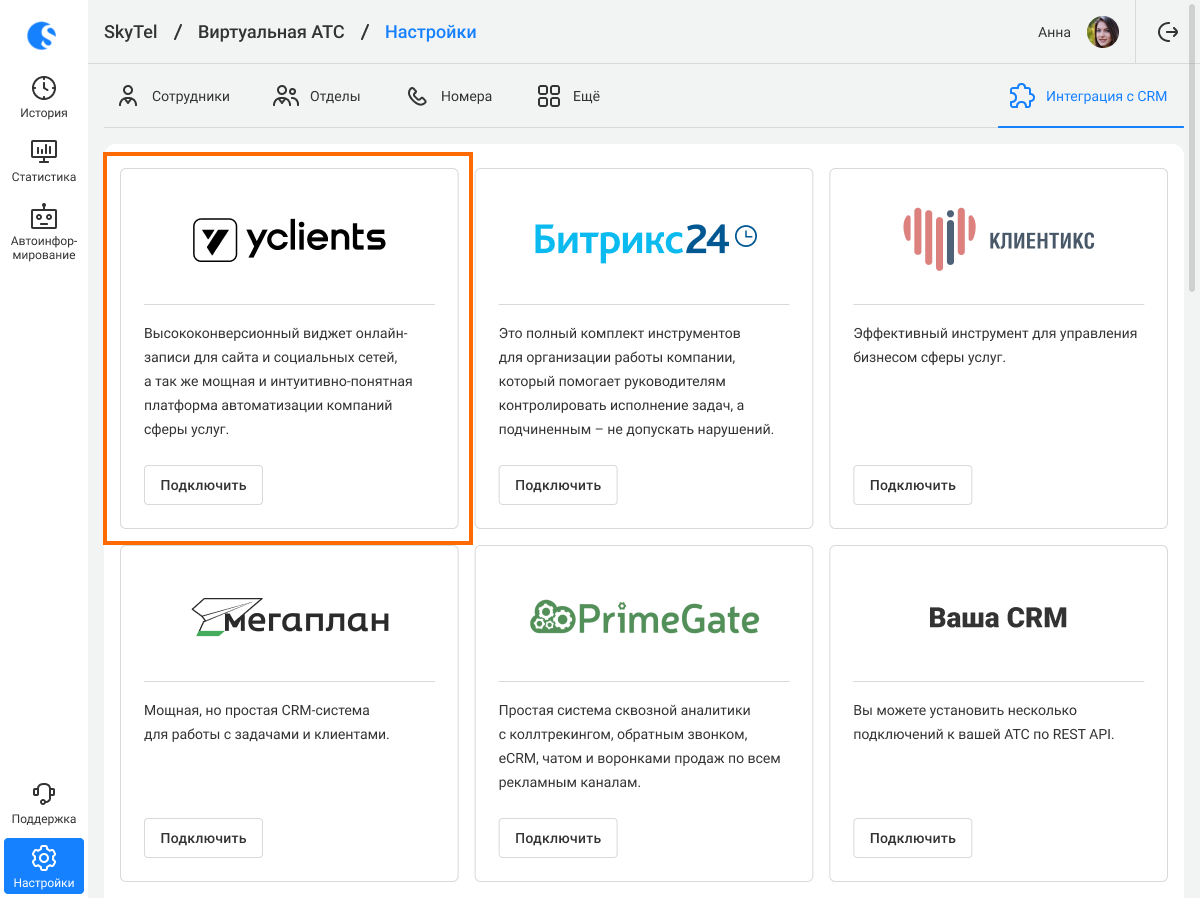Click Подключить for yclients
Image resolution: width=1200 pixels, height=898 pixels.
203,485
